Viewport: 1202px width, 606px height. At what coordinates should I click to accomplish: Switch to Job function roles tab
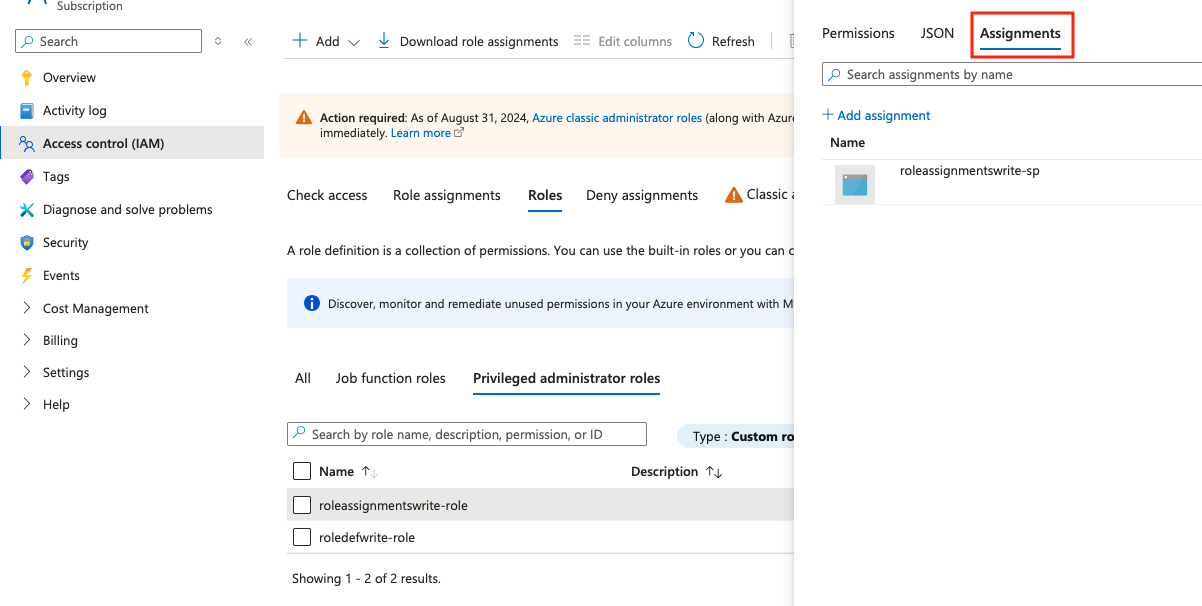point(391,378)
